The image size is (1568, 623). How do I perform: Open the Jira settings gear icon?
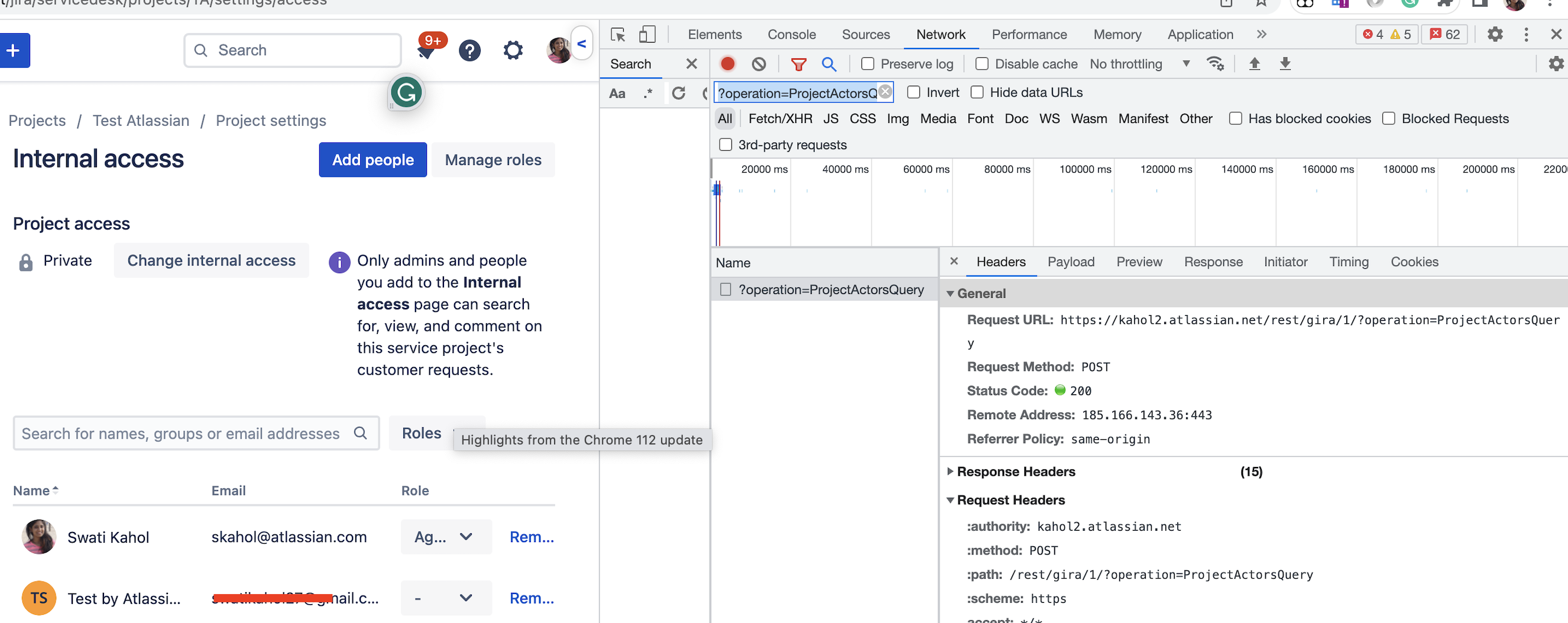click(513, 50)
